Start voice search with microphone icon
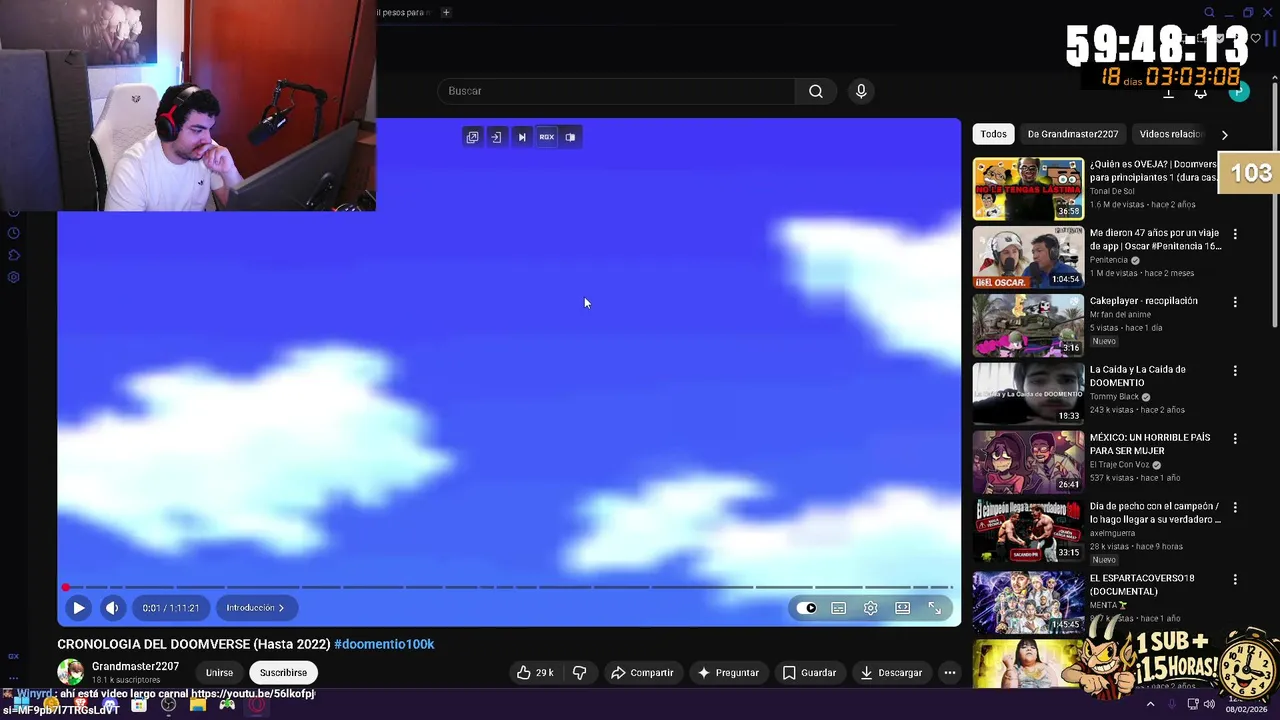The height and width of the screenshot is (720, 1280). (x=861, y=91)
